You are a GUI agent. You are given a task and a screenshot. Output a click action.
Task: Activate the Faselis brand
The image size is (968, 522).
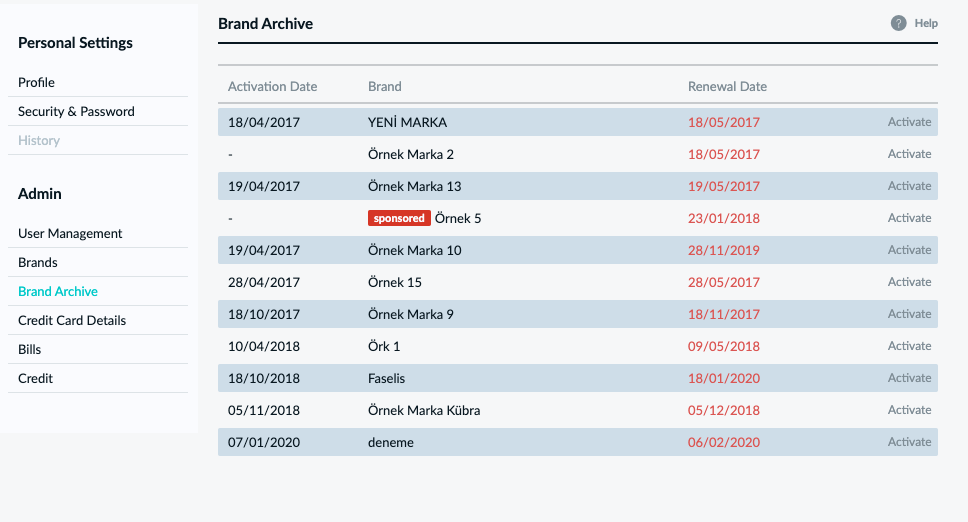[909, 378]
